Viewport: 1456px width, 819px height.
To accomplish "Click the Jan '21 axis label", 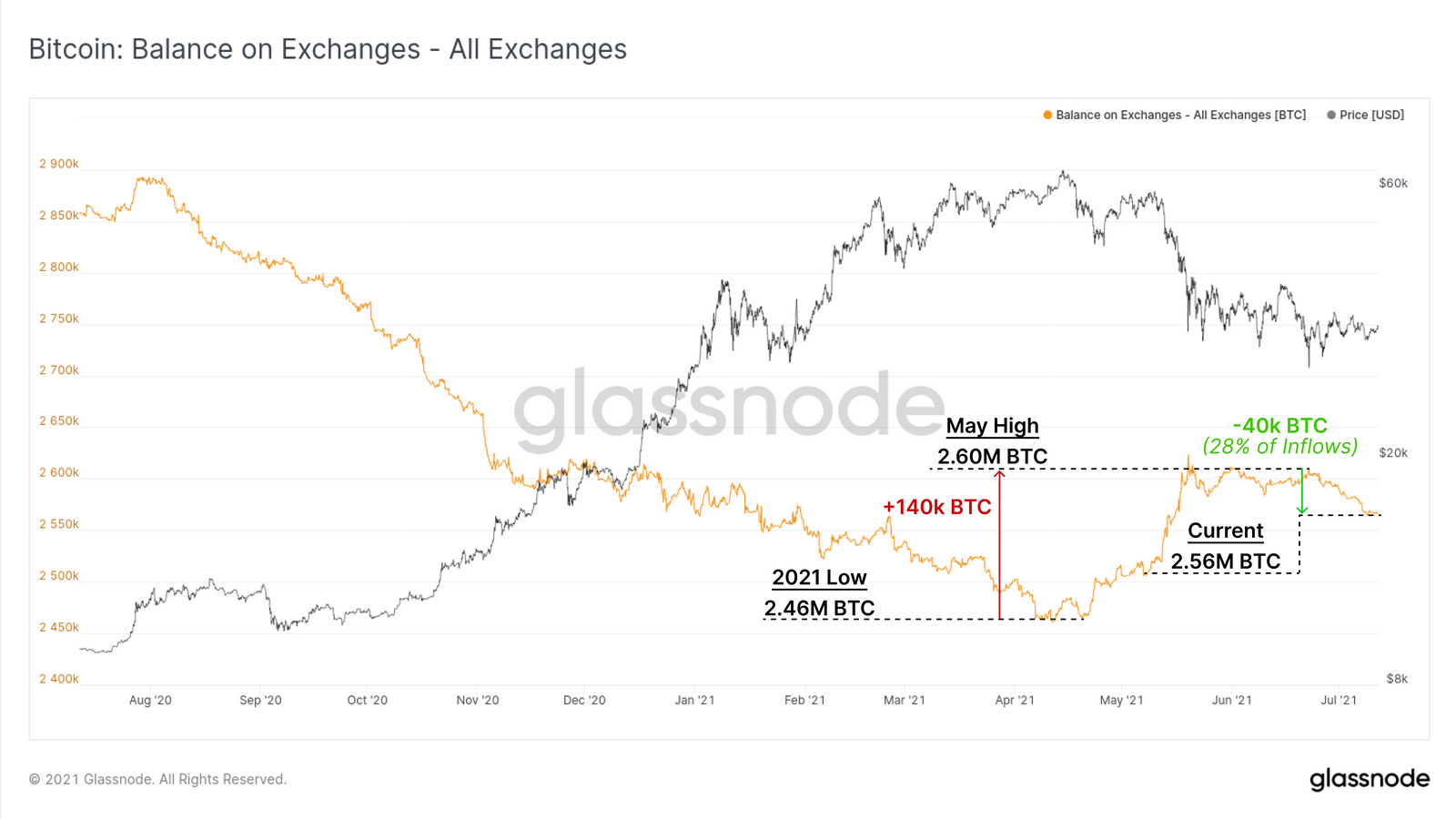I will click(694, 700).
